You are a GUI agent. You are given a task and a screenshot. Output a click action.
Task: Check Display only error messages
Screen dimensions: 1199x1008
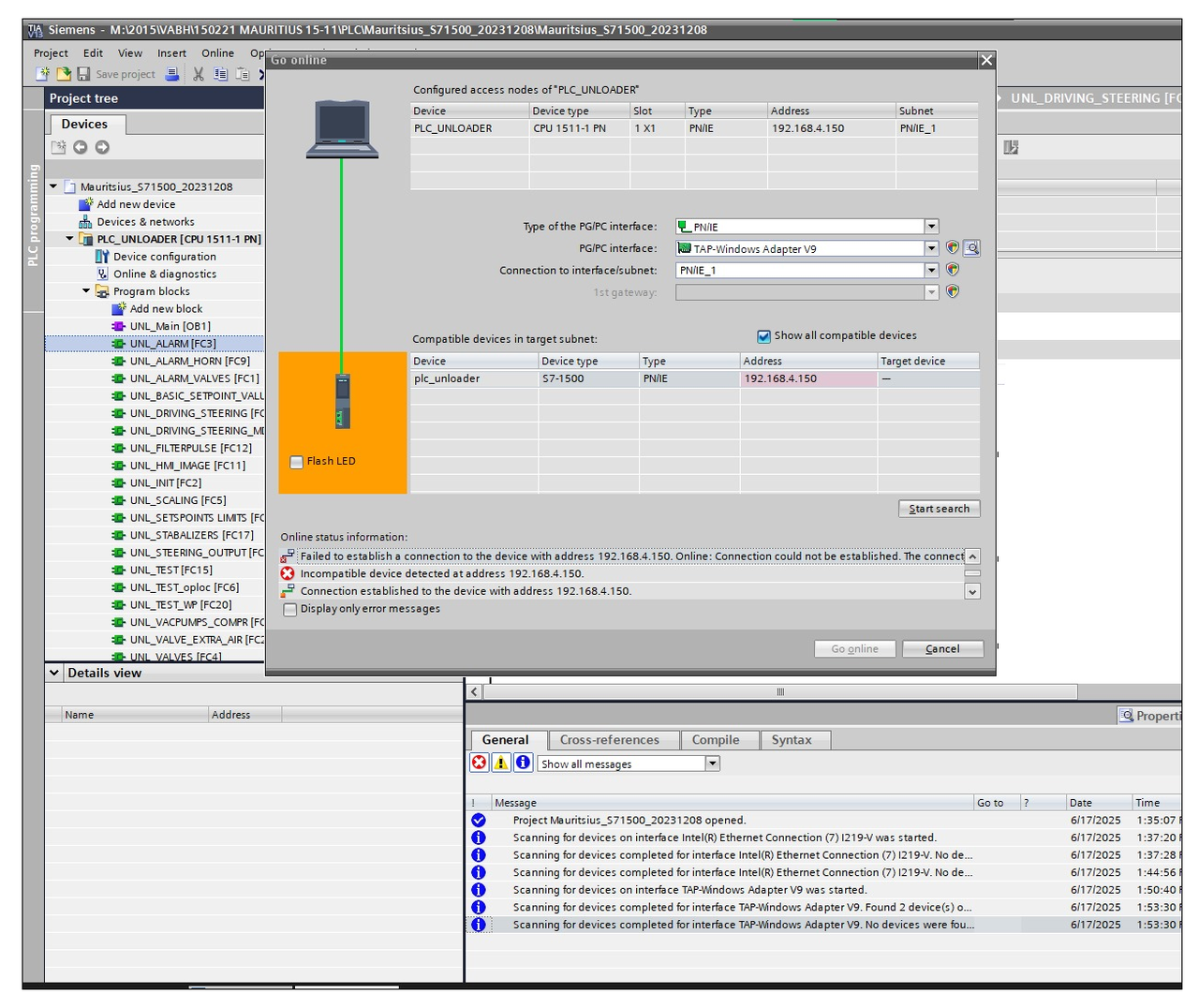pos(290,609)
